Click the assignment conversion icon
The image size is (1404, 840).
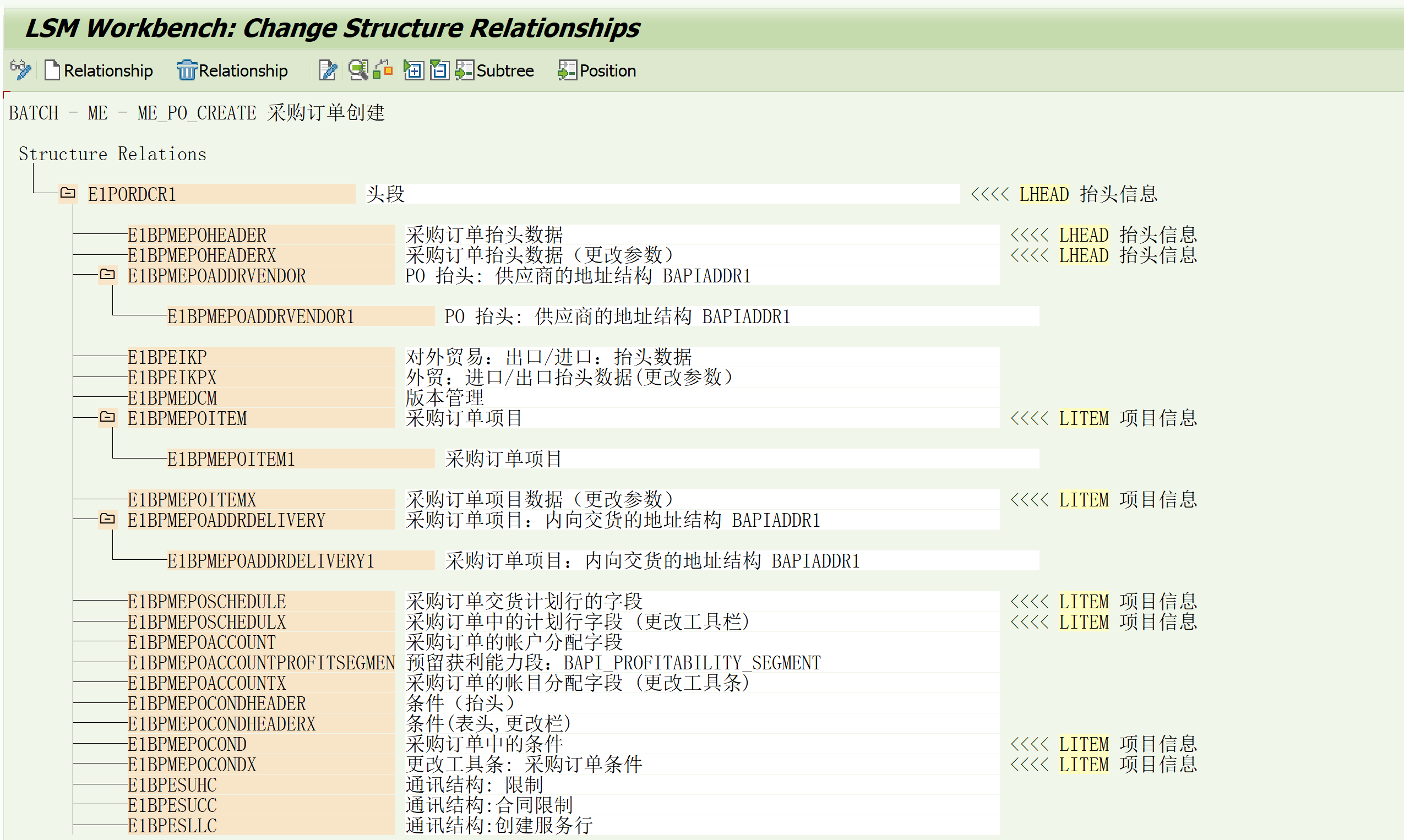click(x=382, y=70)
